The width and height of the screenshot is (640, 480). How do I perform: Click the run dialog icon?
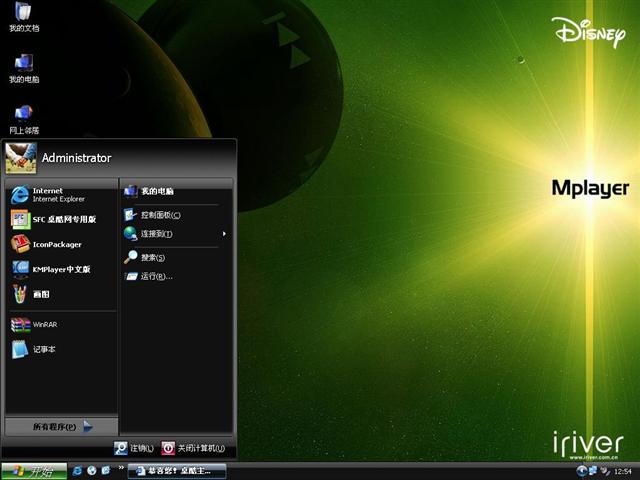coord(131,276)
